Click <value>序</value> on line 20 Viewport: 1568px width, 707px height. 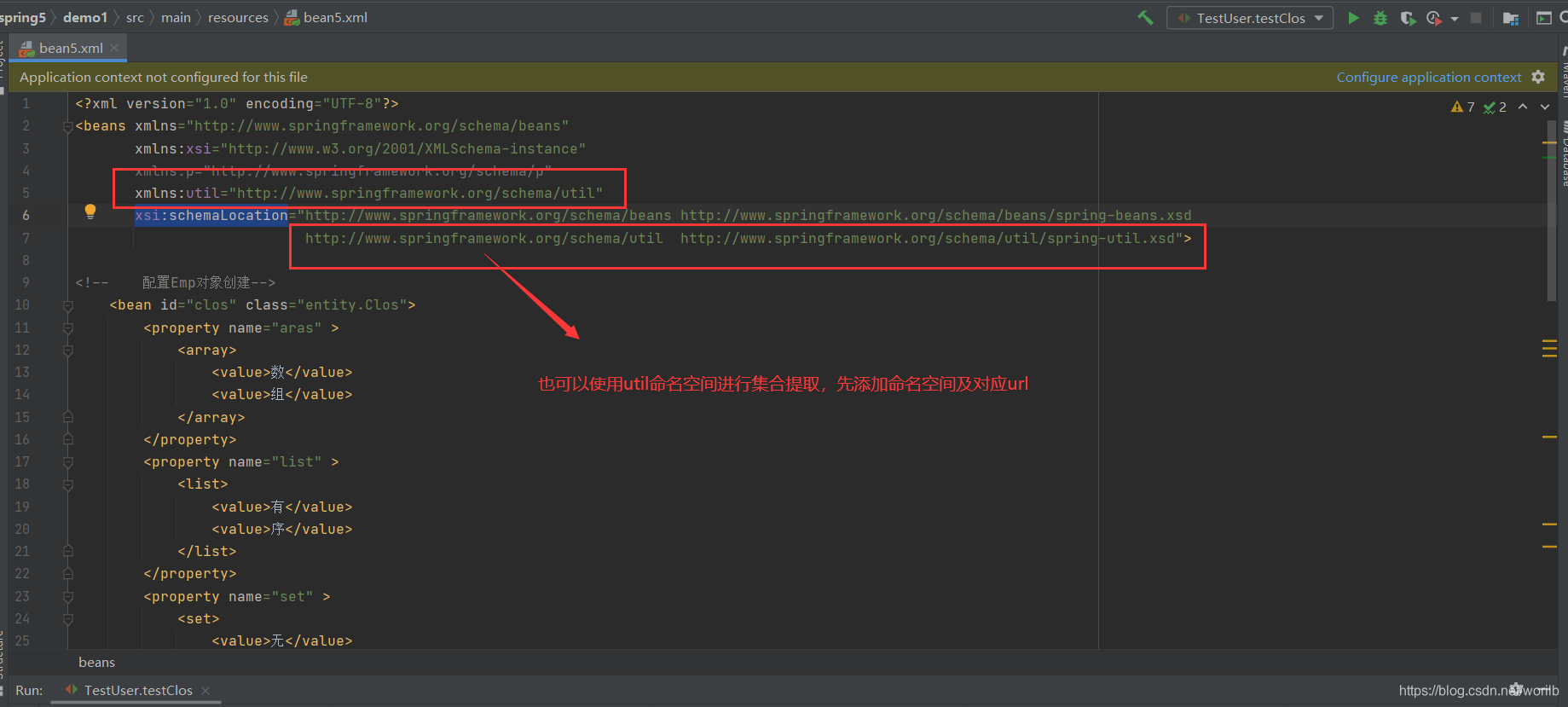(x=282, y=530)
